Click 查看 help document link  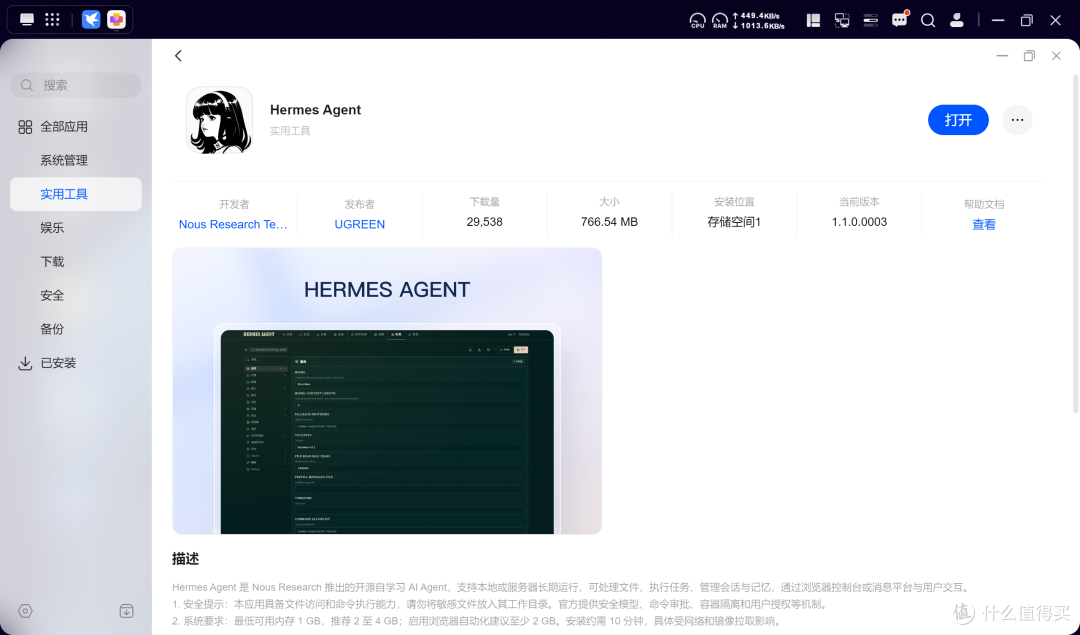click(984, 225)
